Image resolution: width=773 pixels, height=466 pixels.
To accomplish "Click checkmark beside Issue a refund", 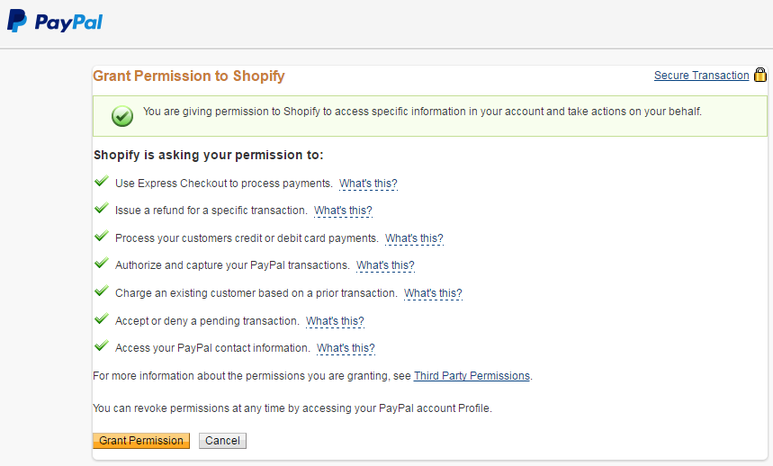I will pos(100,209).
